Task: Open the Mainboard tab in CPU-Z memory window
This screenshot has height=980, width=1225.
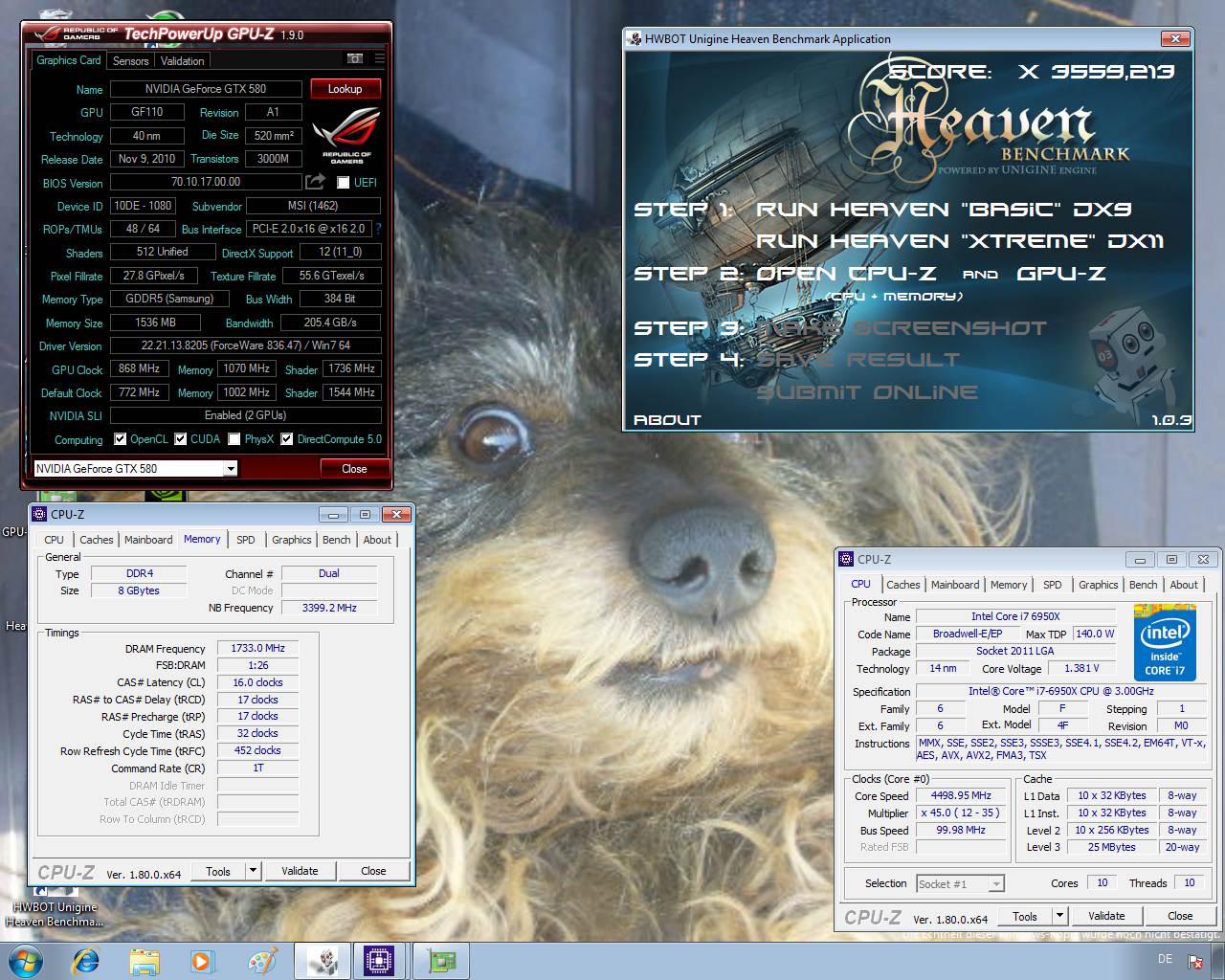Action: [x=148, y=540]
